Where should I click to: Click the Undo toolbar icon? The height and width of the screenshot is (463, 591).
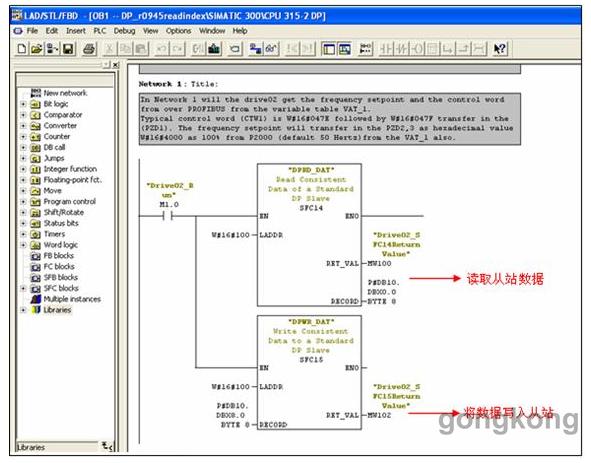(162, 49)
